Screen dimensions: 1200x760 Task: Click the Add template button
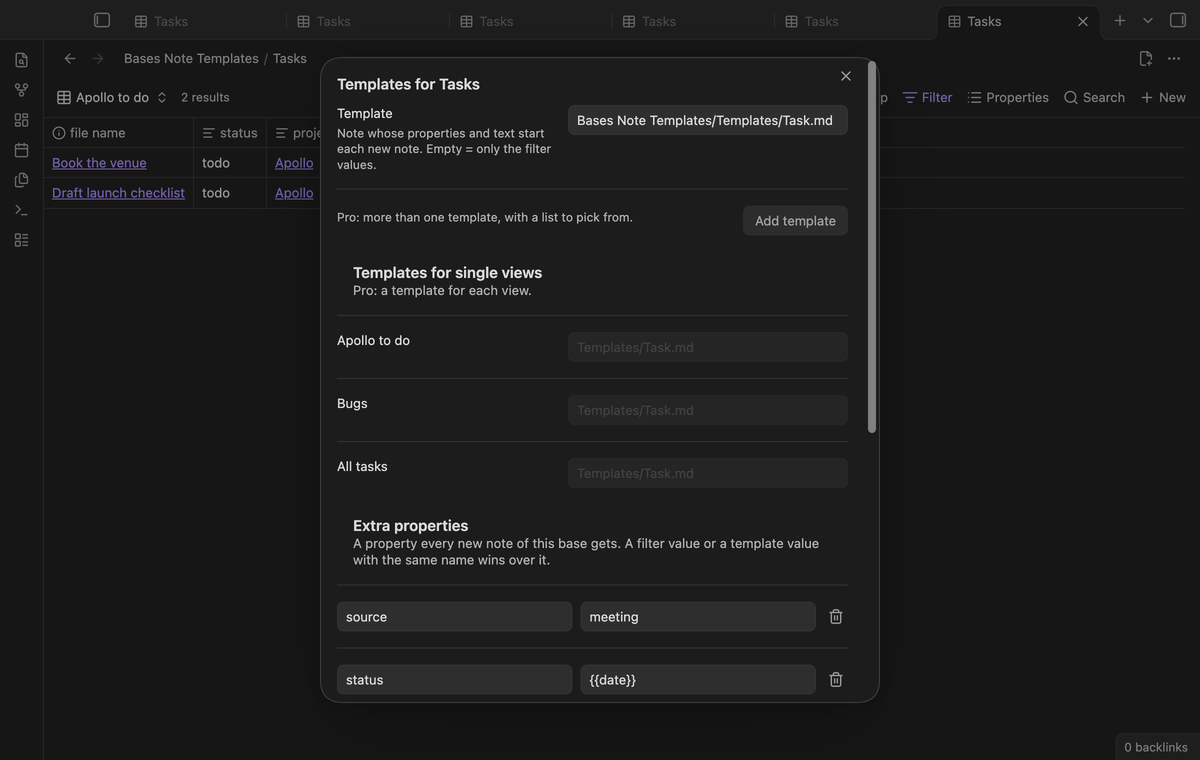click(795, 221)
